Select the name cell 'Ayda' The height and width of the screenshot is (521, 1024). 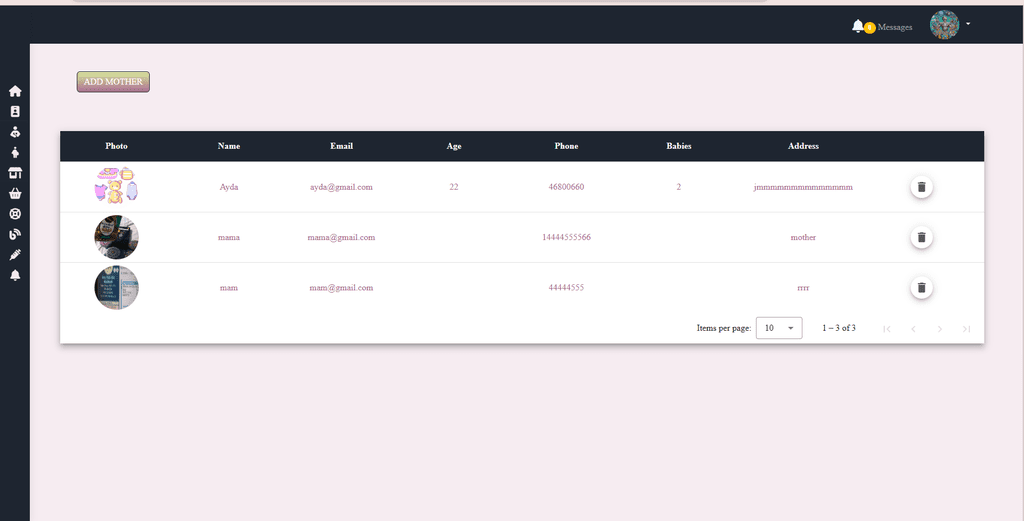[229, 187]
